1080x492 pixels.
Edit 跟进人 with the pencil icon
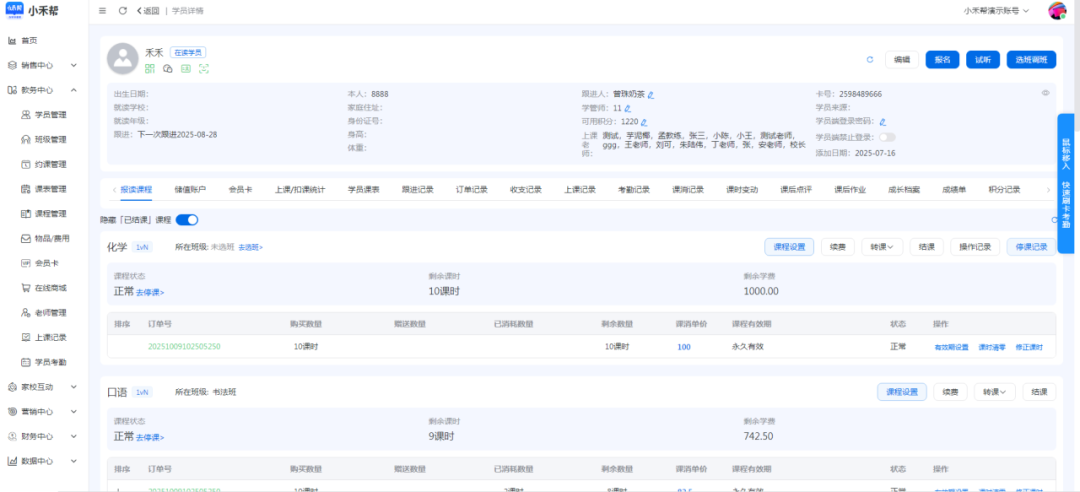pos(651,95)
